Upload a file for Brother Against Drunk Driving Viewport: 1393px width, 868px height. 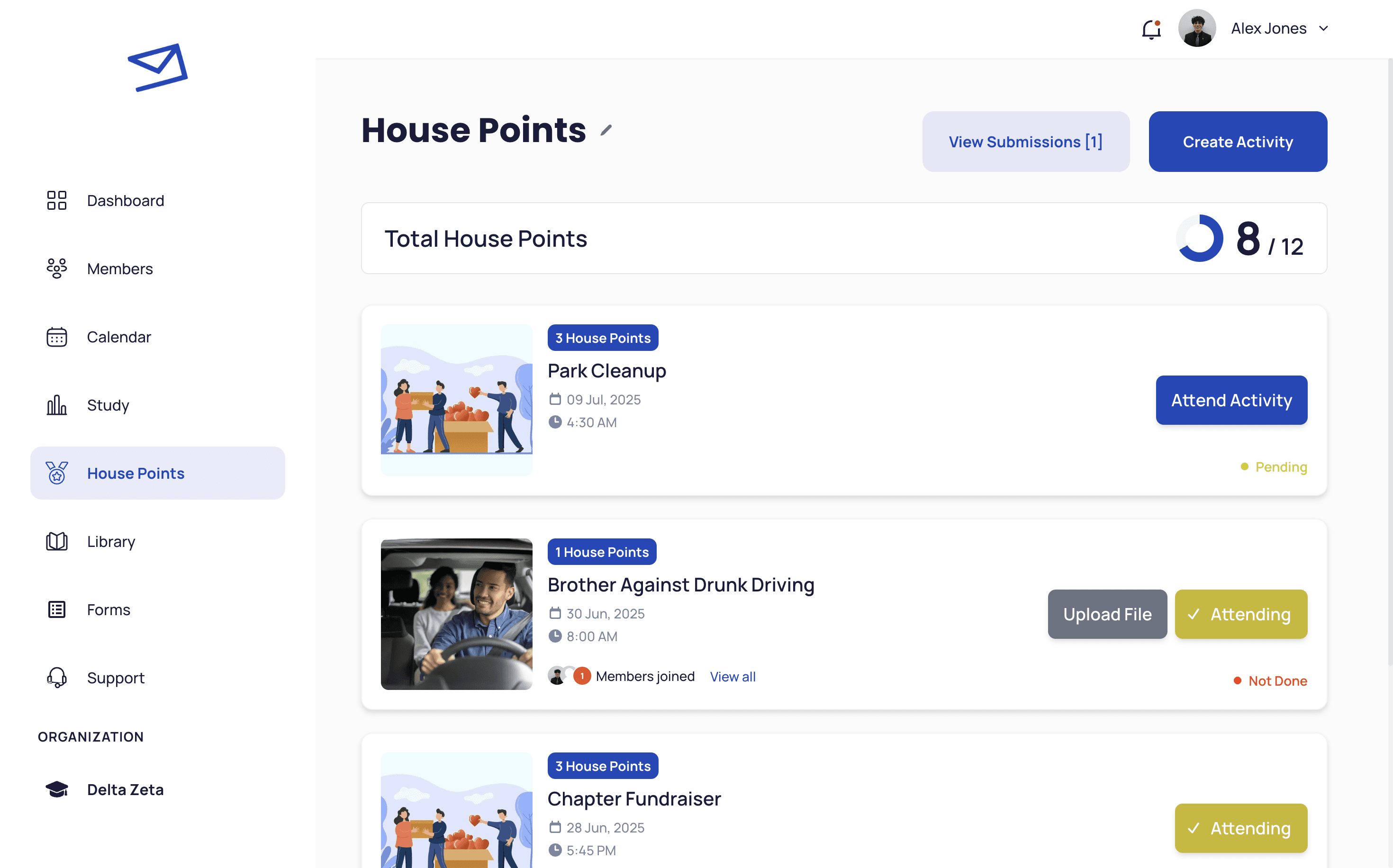coord(1107,614)
